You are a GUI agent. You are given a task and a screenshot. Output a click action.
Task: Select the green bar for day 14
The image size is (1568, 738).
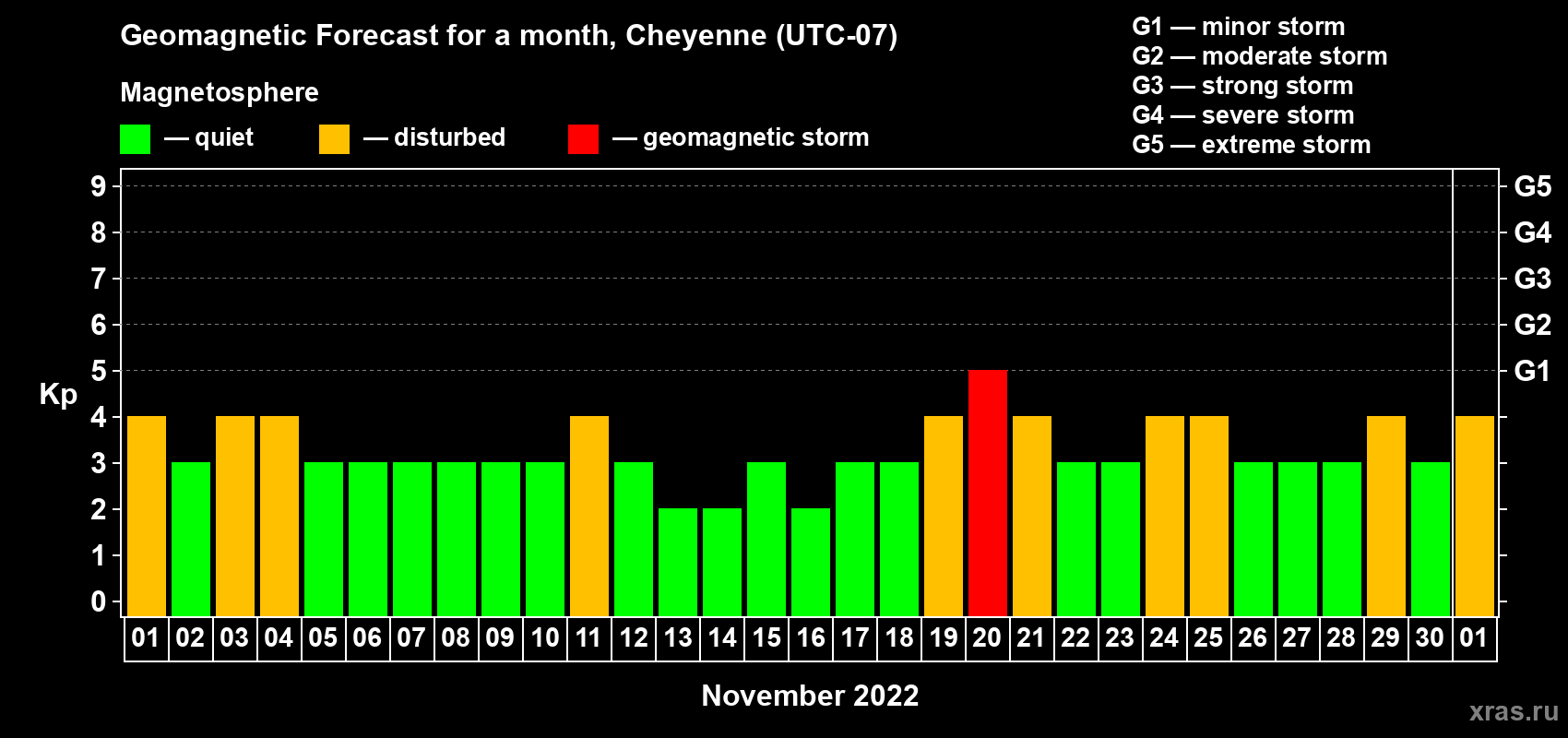point(722,562)
